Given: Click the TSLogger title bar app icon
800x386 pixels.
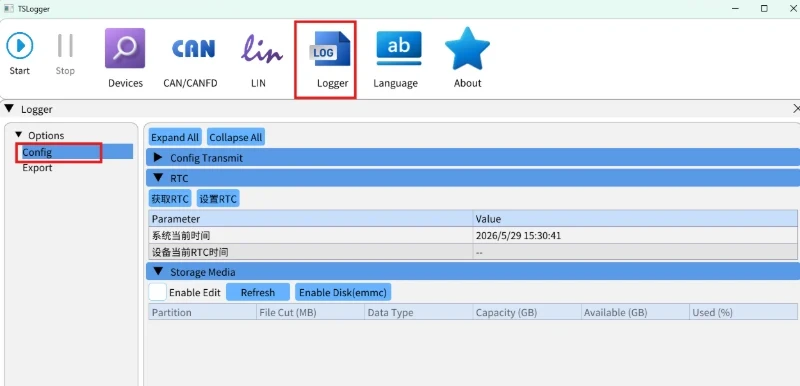Looking at the screenshot, I should click(9, 9).
